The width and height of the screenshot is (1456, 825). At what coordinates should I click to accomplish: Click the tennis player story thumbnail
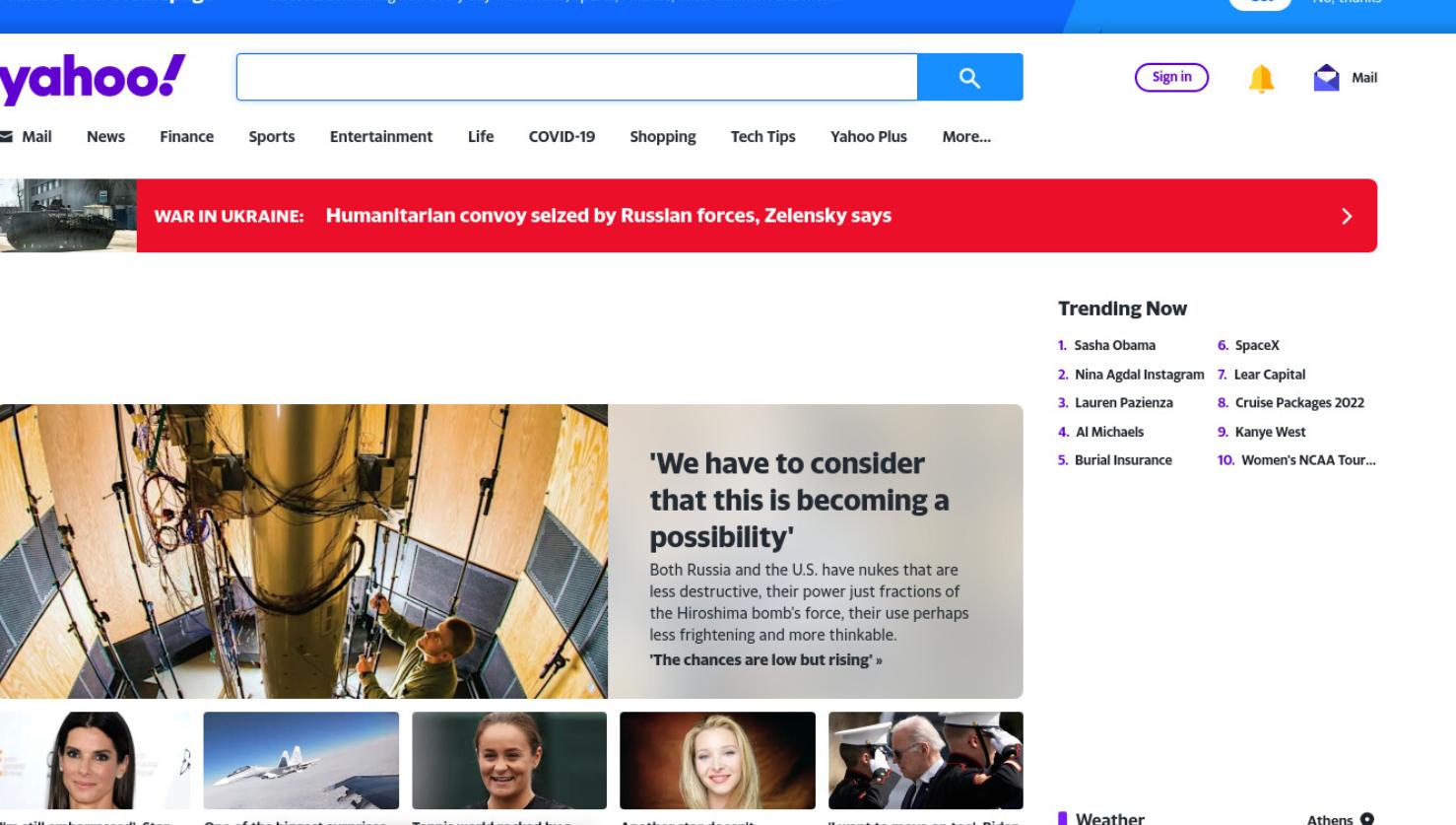[x=509, y=760]
